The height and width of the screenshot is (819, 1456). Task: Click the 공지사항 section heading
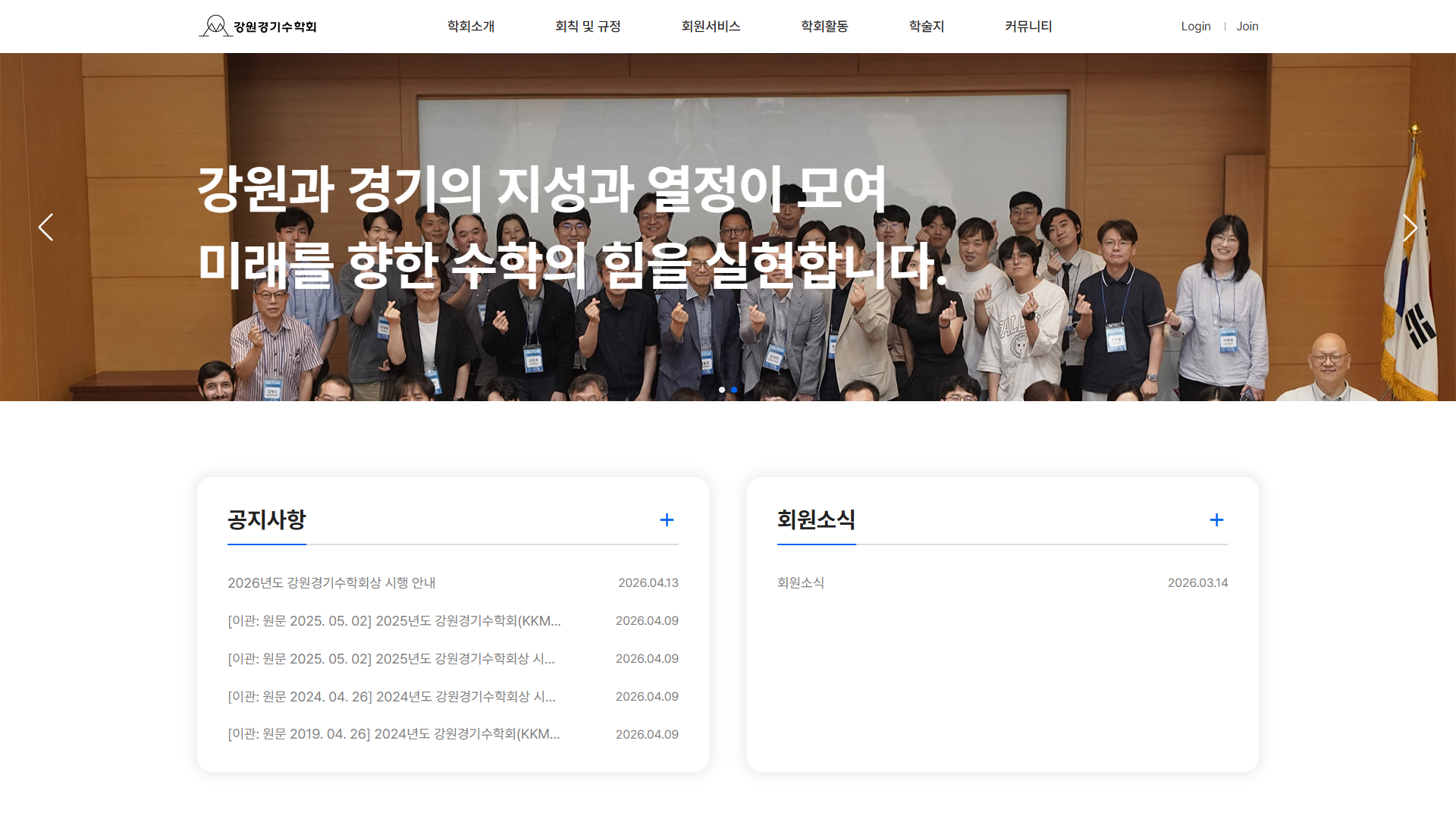pyautogui.click(x=266, y=520)
